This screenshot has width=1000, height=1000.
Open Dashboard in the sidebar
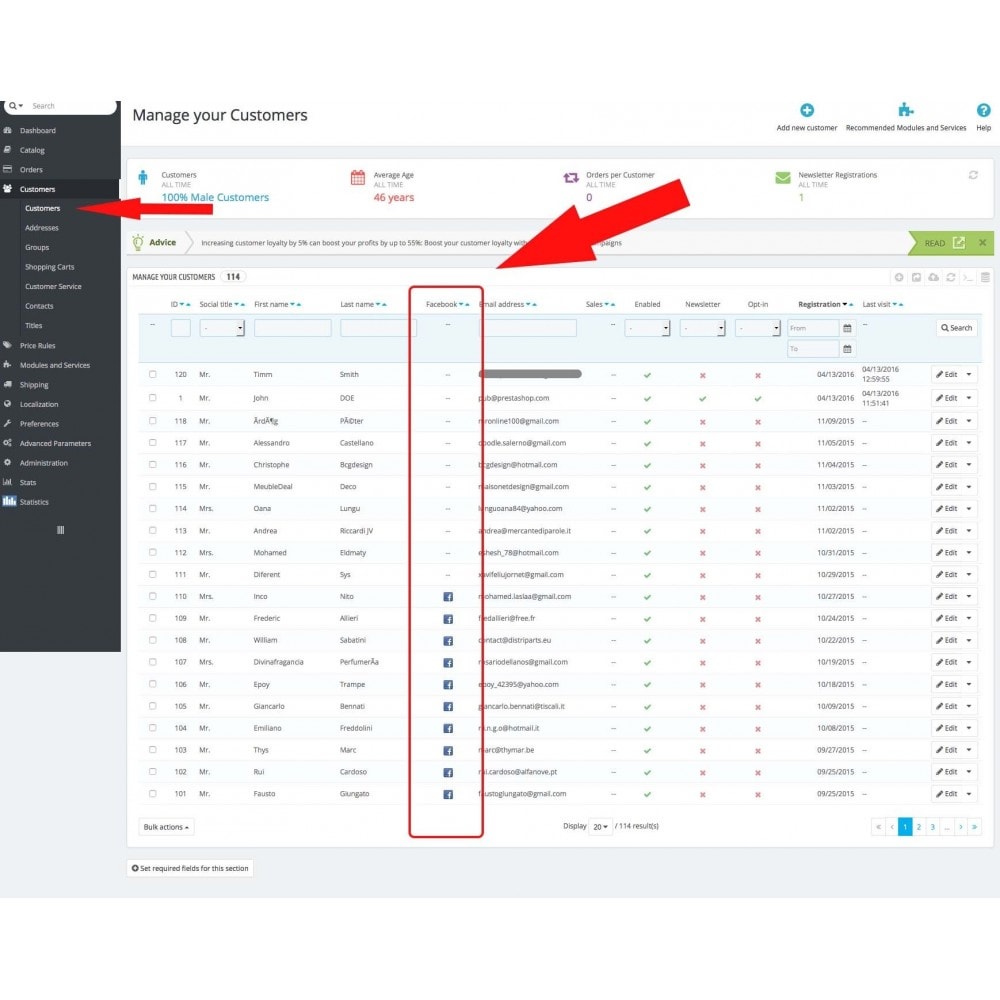[38, 131]
